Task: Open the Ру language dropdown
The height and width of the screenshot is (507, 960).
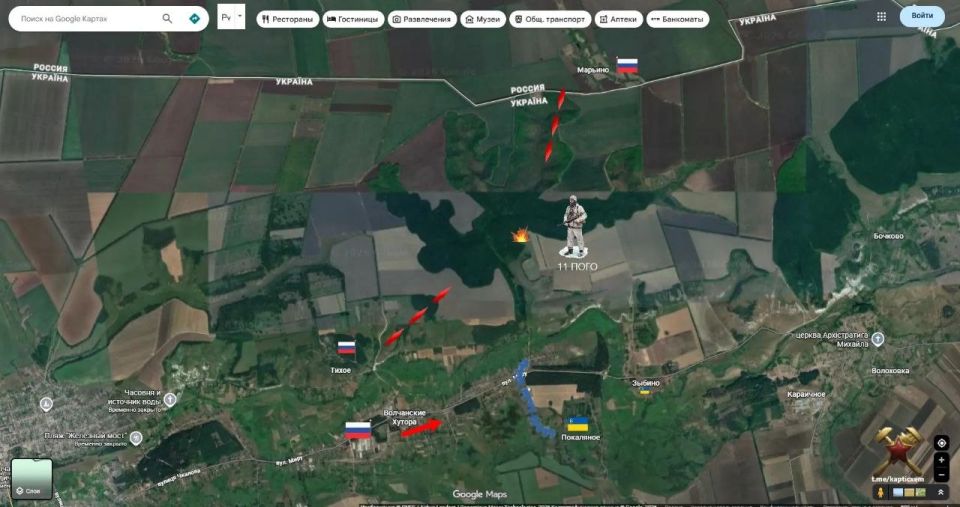Action: click(x=230, y=16)
